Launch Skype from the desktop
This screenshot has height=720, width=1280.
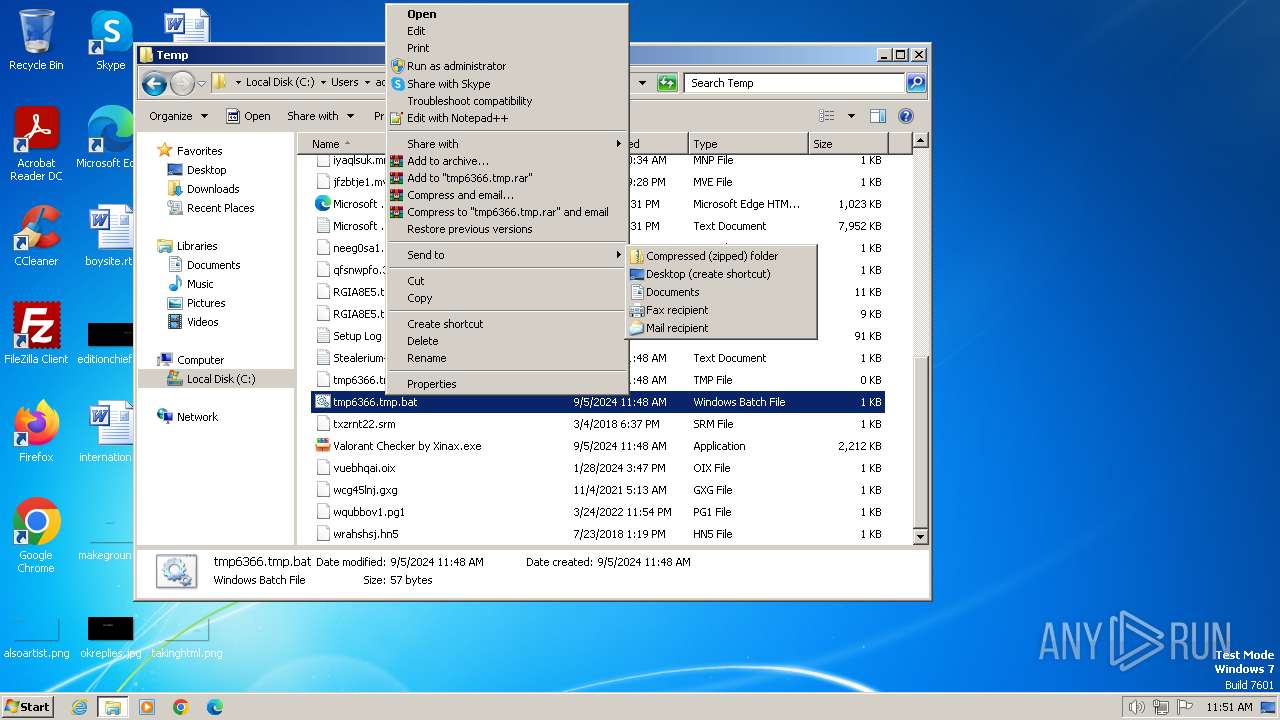pos(110,40)
